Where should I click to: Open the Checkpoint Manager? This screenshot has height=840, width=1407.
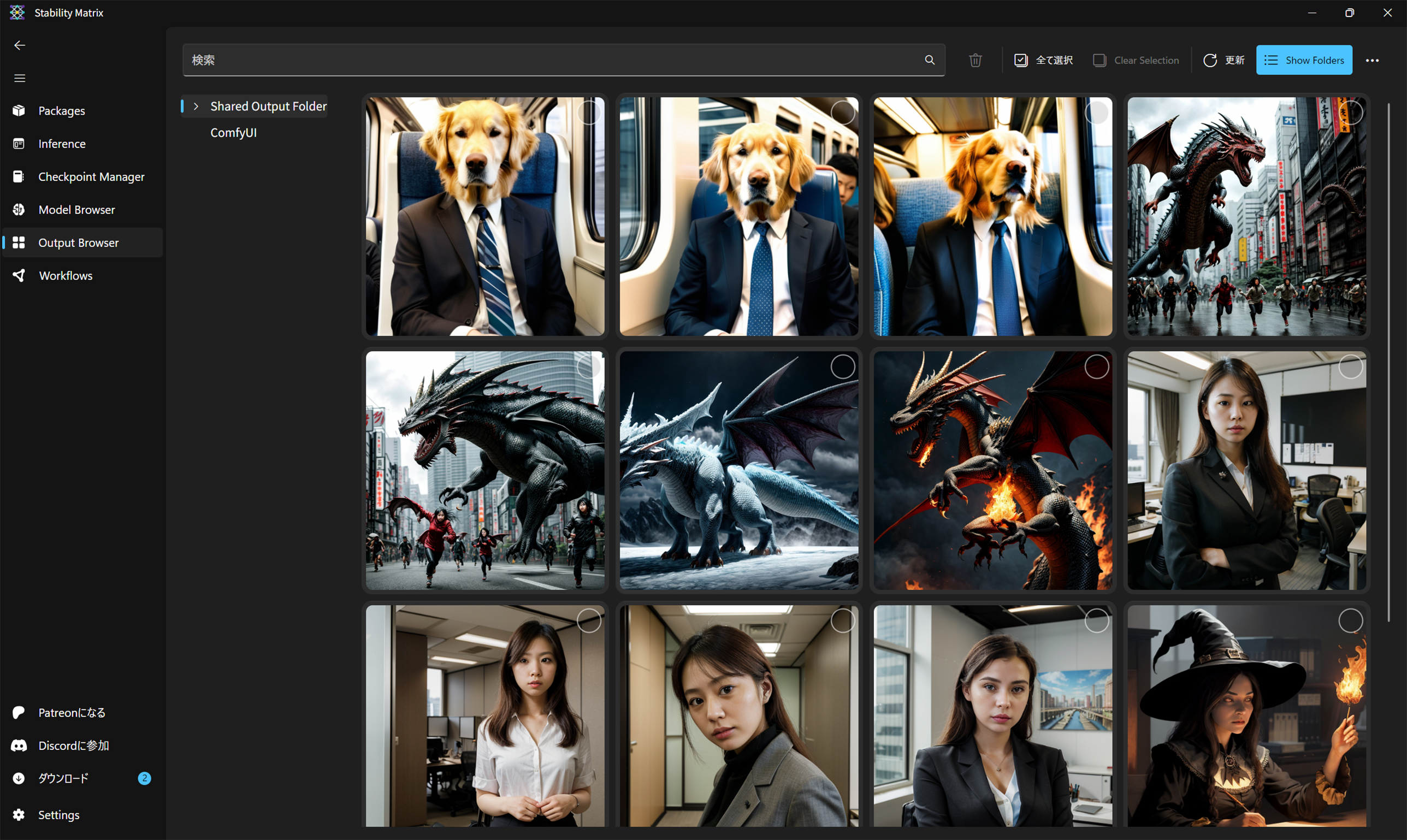pyautogui.click(x=91, y=176)
